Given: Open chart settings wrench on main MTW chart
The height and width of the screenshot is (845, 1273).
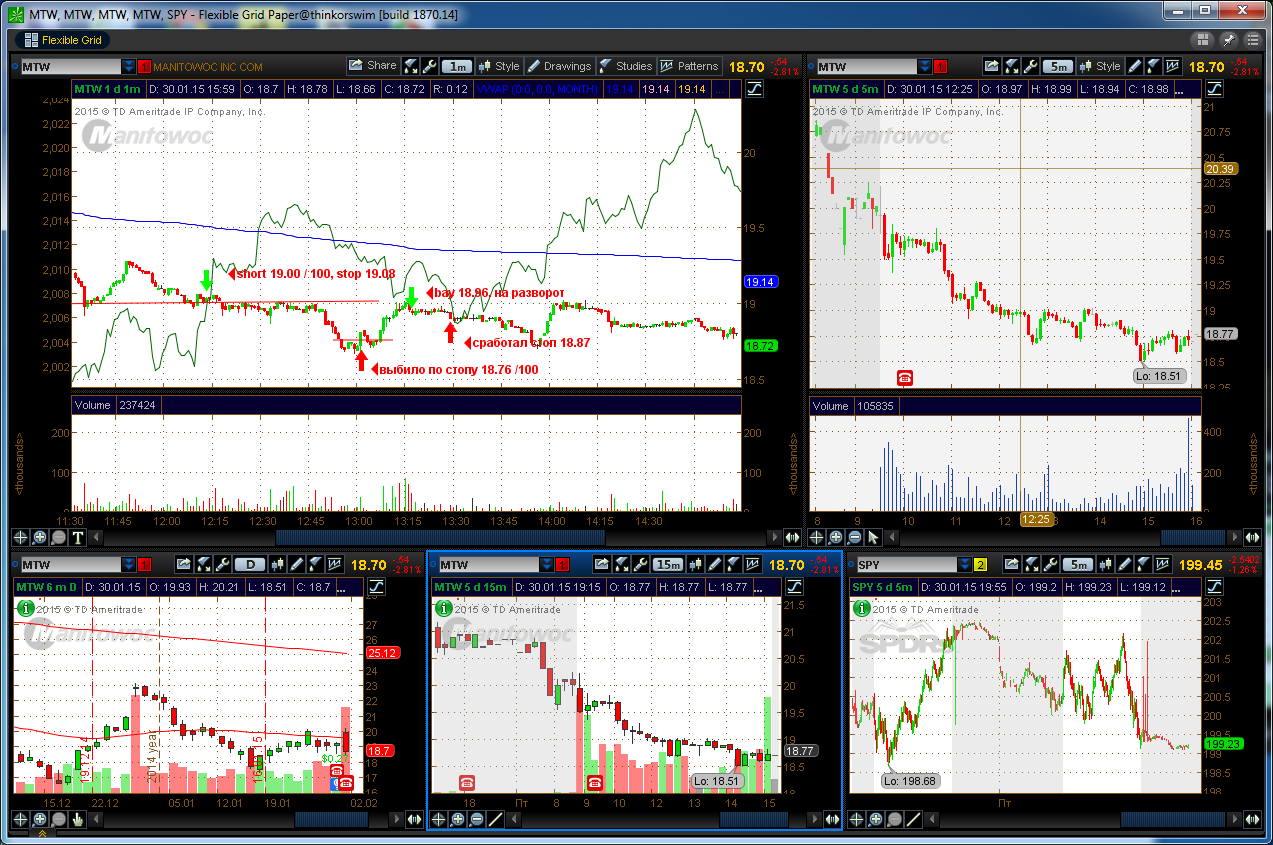Looking at the screenshot, I should [431, 66].
